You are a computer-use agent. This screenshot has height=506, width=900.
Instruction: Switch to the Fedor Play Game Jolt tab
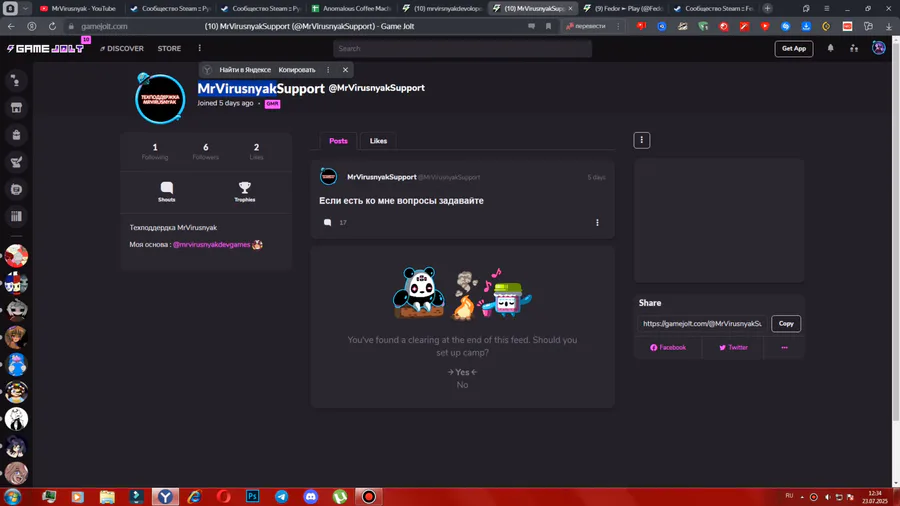(623, 9)
